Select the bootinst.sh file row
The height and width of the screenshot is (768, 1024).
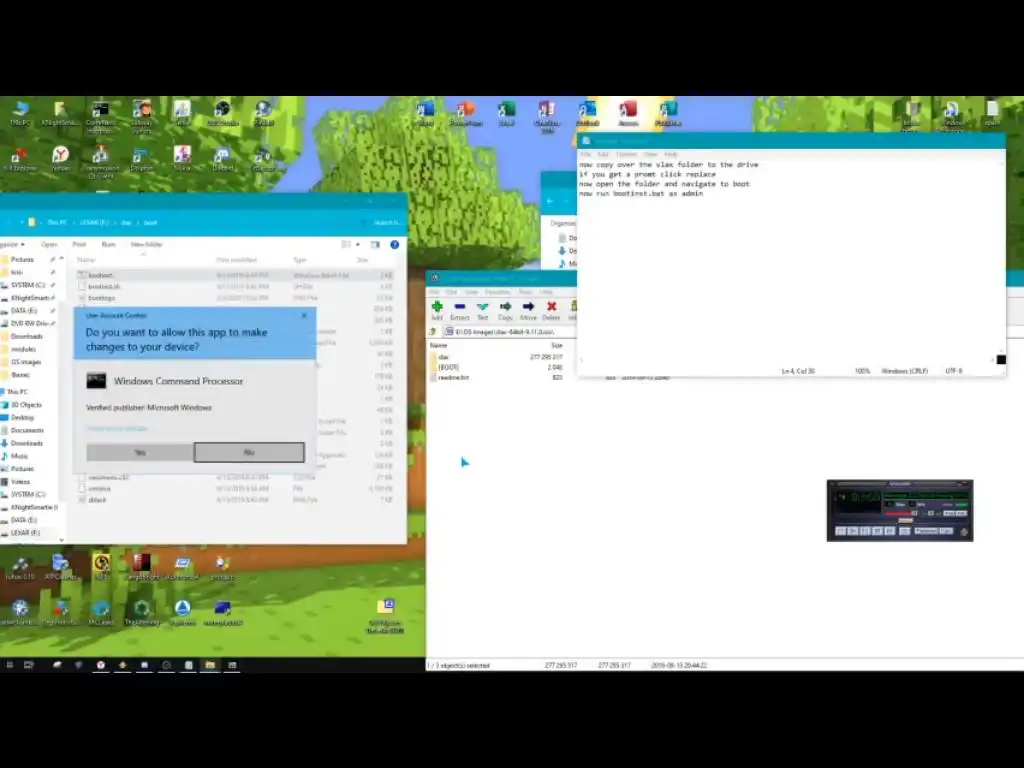(x=236, y=287)
